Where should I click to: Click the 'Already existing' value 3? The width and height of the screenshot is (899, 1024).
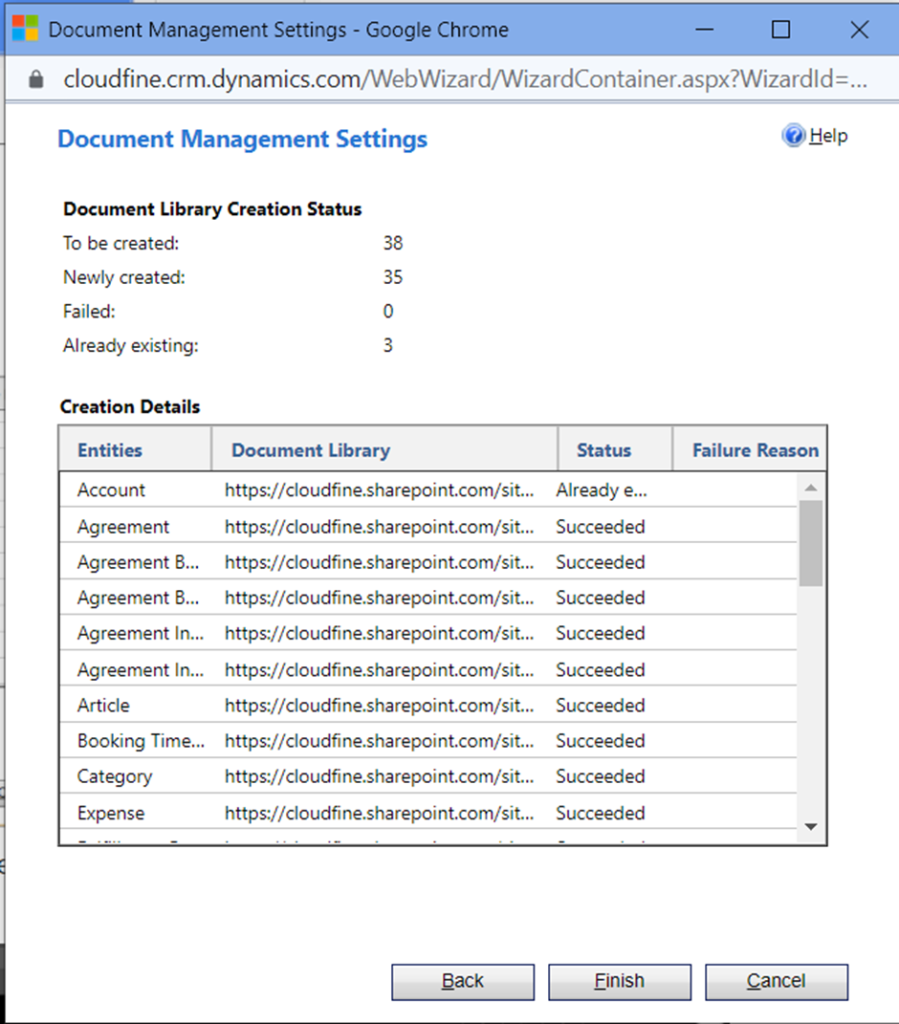[x=388, y=345]
